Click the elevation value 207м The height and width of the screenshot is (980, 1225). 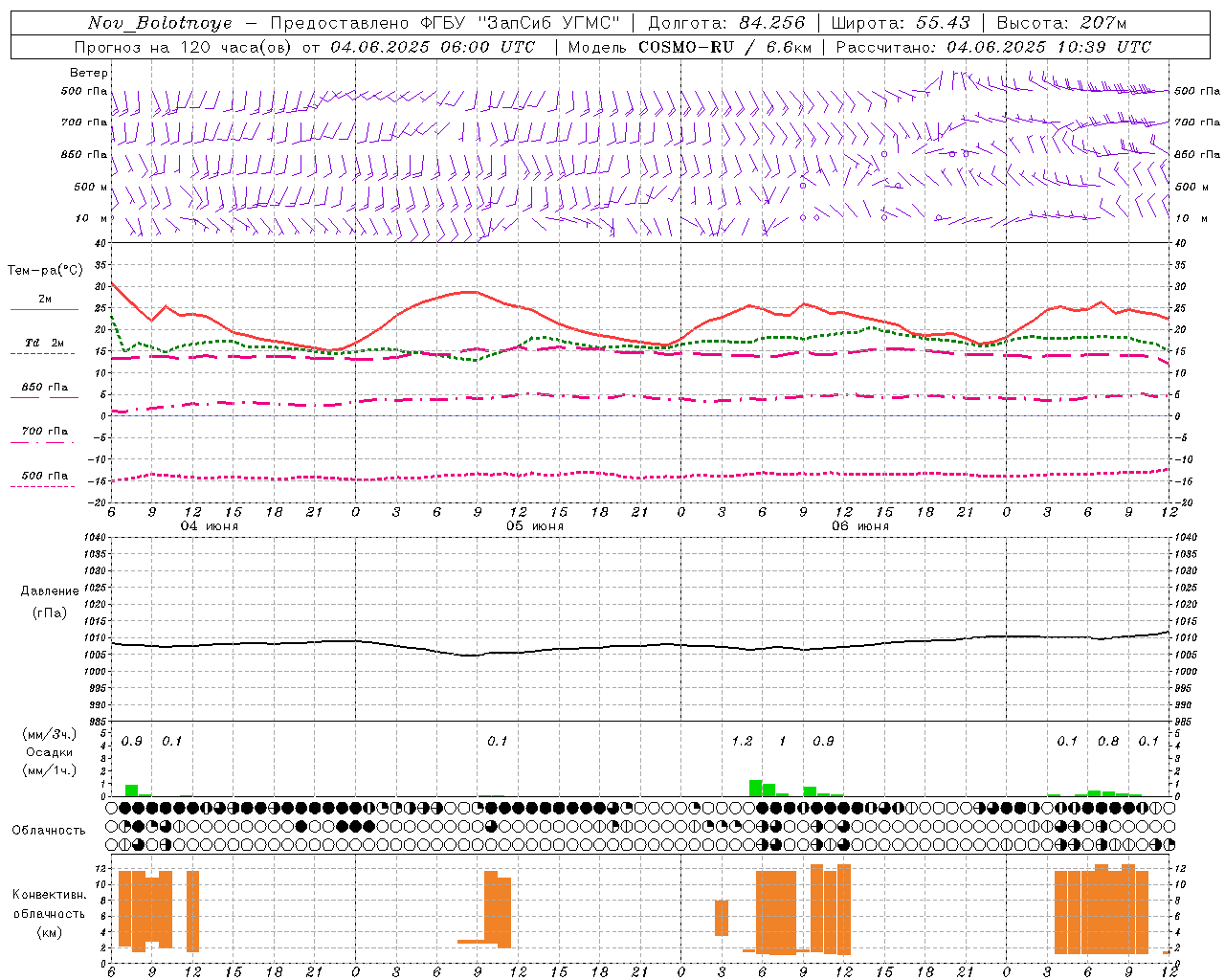pos(1103,23)
